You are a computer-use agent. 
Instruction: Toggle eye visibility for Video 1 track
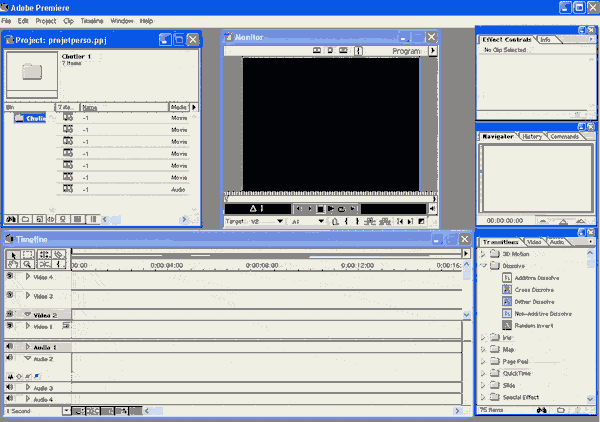(10, 326)
